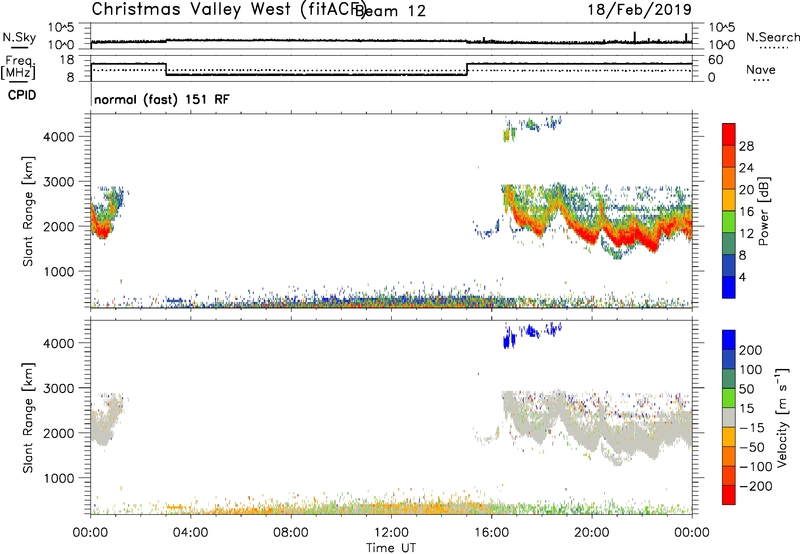Click the '16:00' time tick label

coord(491,533)
